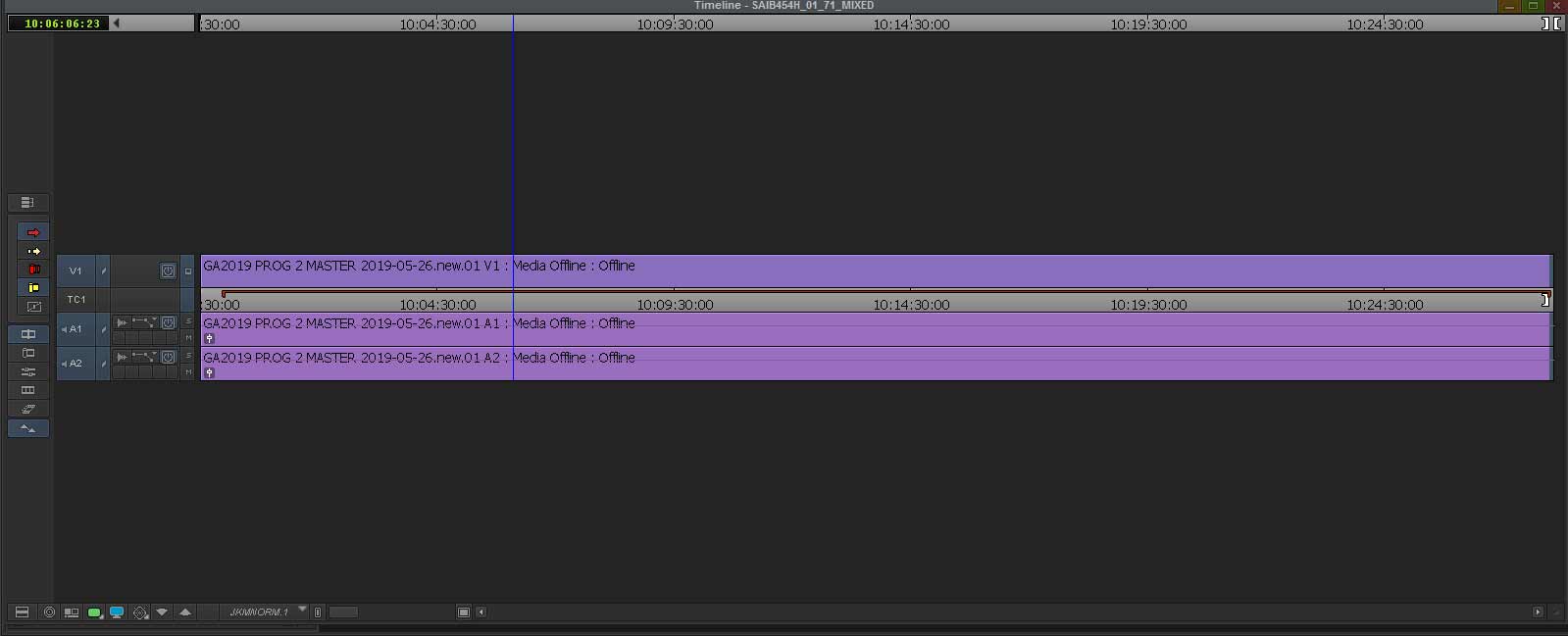1568x636 pixels.
Task: Open the A1 clip gain/automation dropdown
Action: pos(144,322)
